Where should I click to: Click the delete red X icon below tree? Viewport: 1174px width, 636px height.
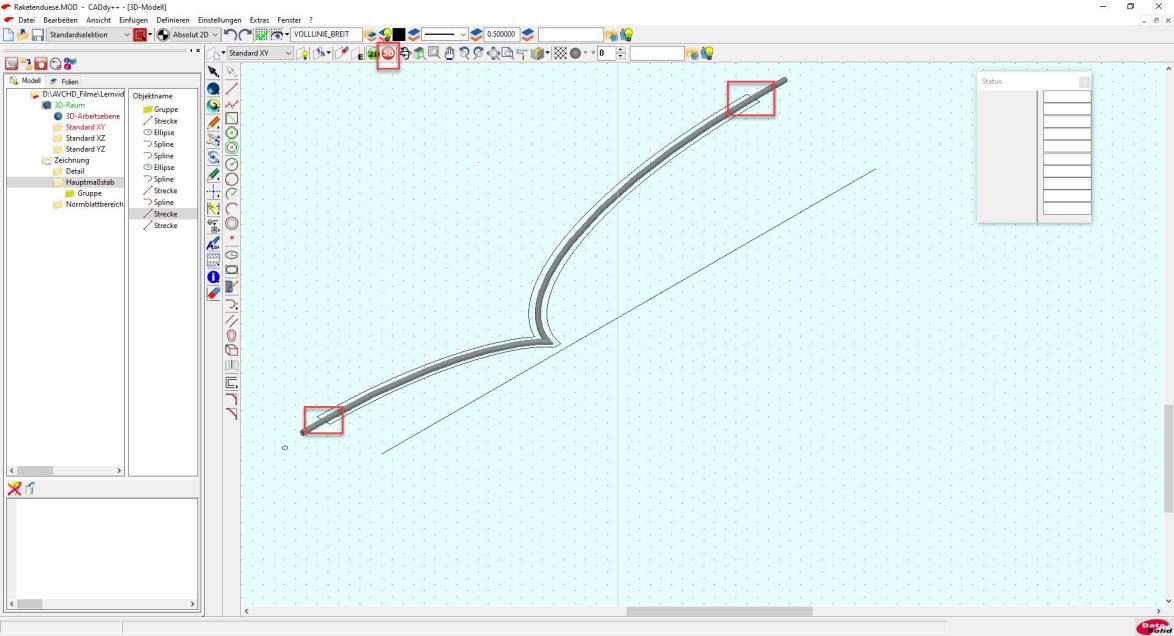pos(14,489)
